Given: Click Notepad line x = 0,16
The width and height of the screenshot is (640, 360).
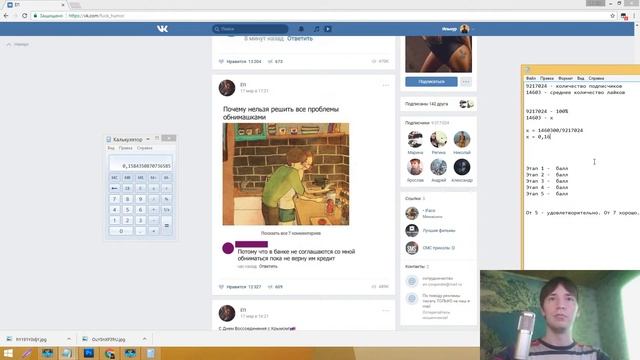Looking at the screenshot, I should [x=538, y=137].
